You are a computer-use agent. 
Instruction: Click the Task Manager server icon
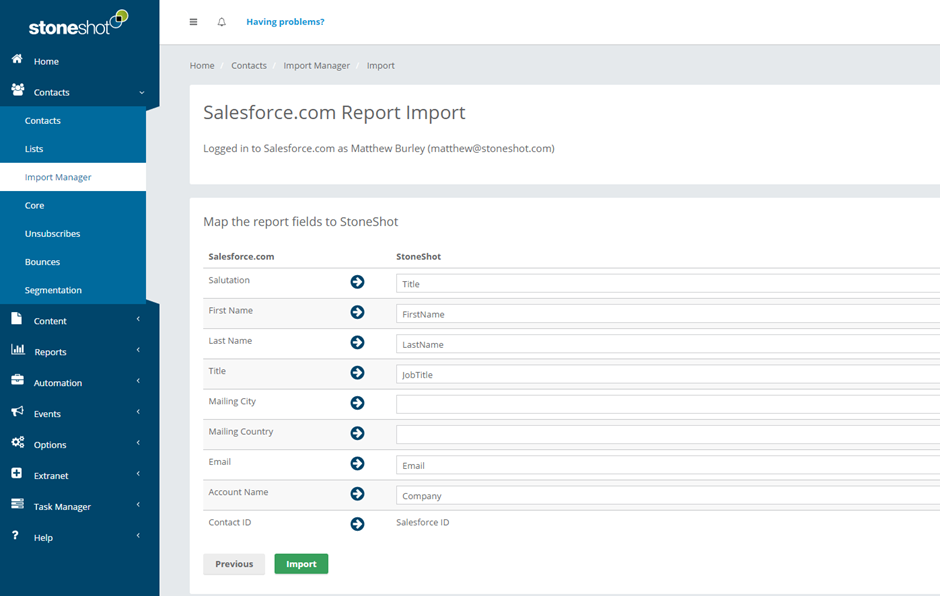[x=17, y=504]
